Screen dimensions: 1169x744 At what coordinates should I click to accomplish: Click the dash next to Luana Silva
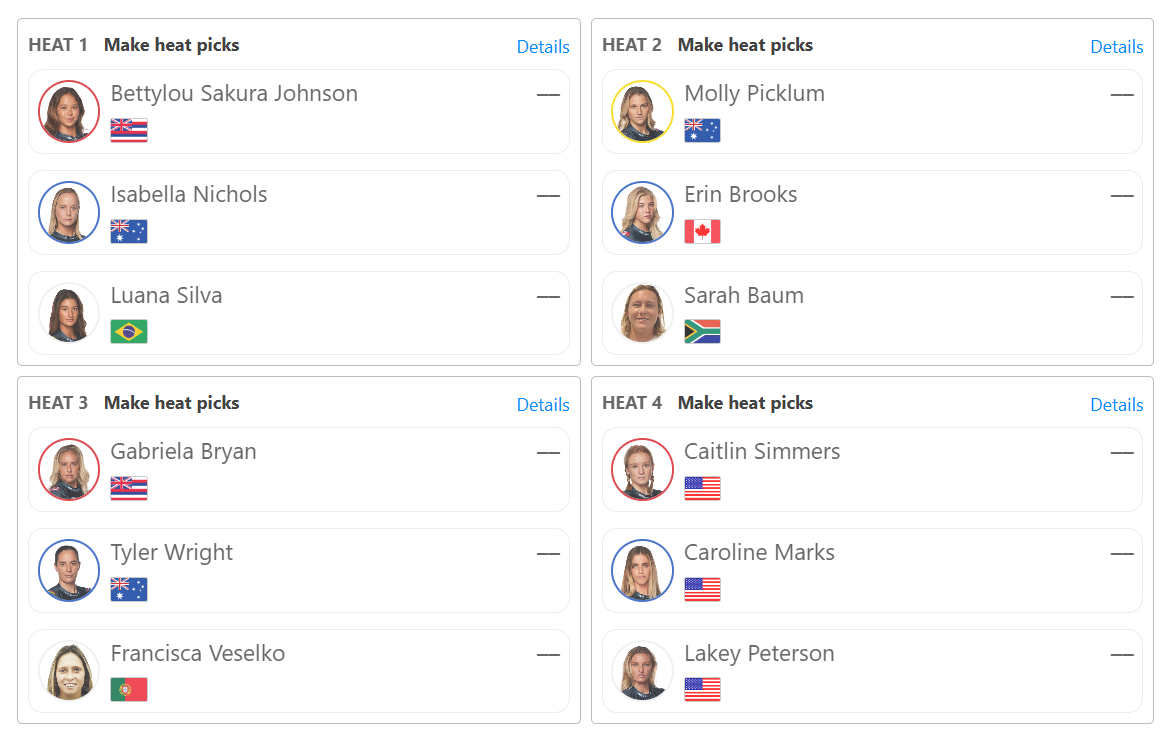pyautogui.click(x=548, y=297)
